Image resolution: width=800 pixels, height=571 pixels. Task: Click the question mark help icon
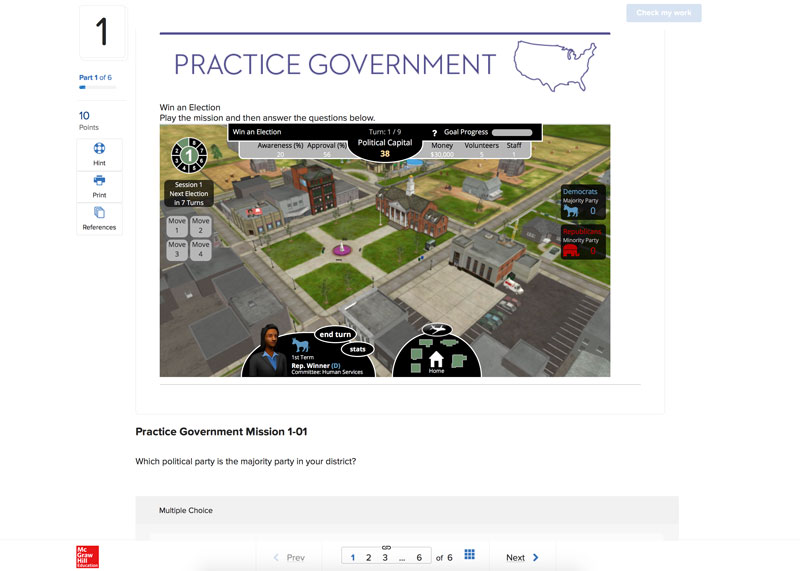(434, 133)
